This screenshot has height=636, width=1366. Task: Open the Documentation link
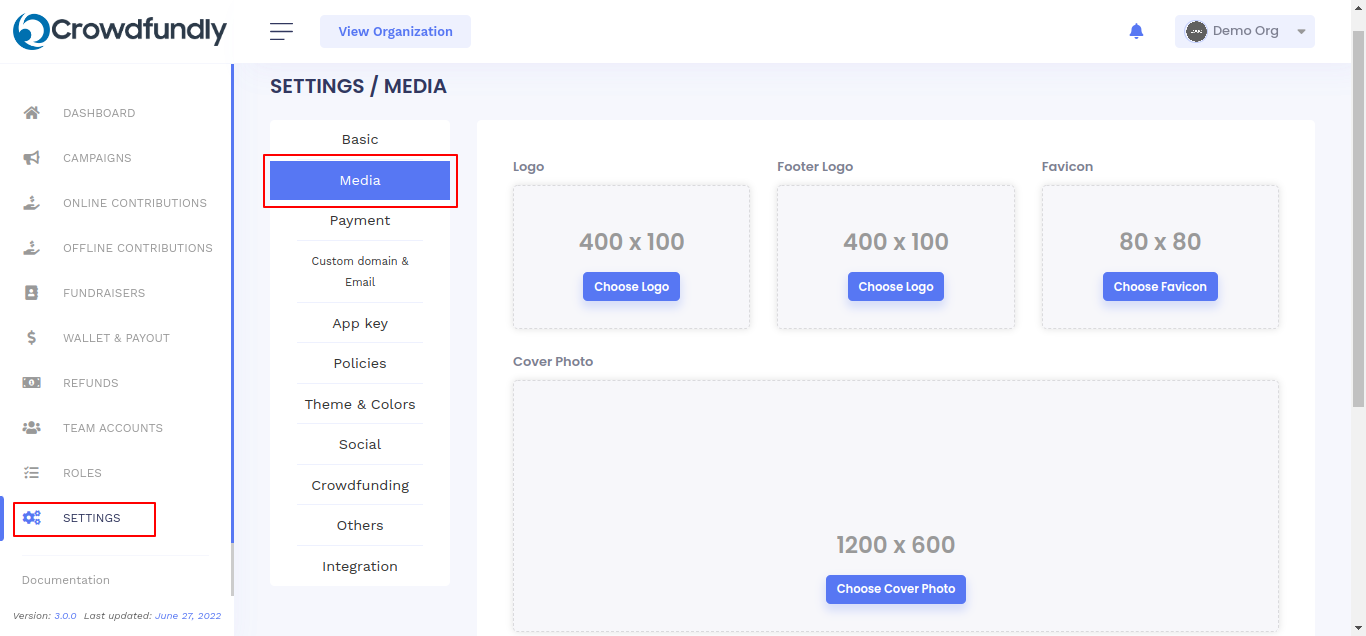[66, 580]
